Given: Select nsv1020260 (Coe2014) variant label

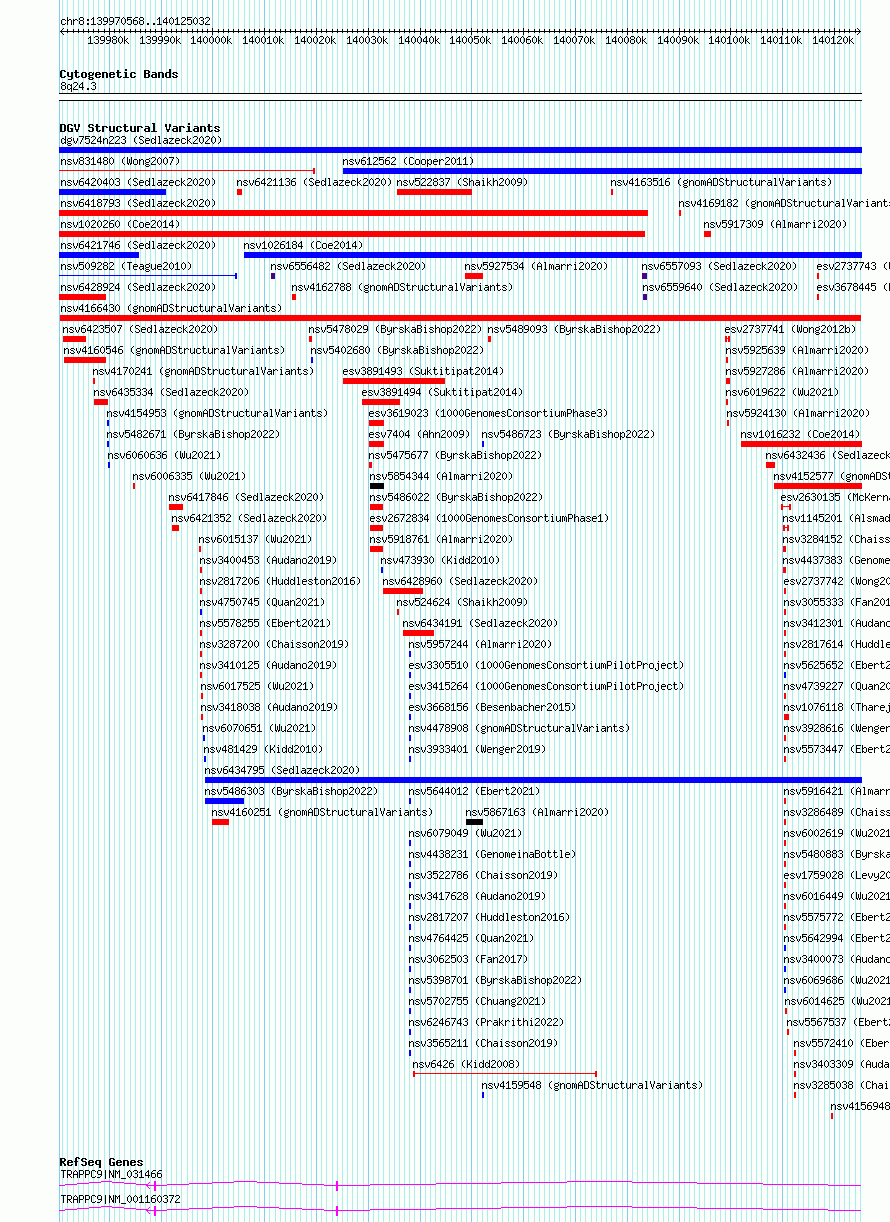Looking at the screenshot, I should pyautogui.click(x=120, y=224).
